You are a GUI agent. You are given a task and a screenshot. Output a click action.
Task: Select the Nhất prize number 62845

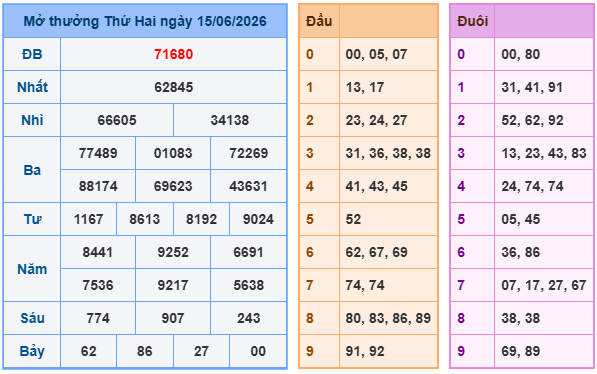click(x=174, y=87)
